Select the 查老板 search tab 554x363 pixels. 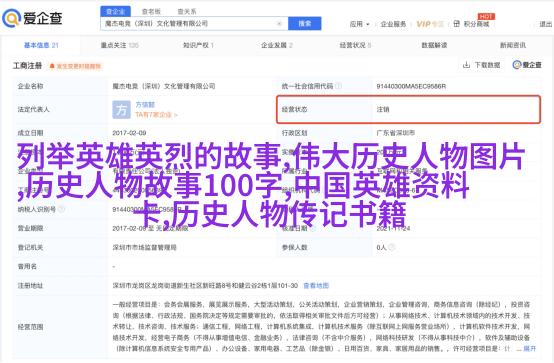(151, 11)
